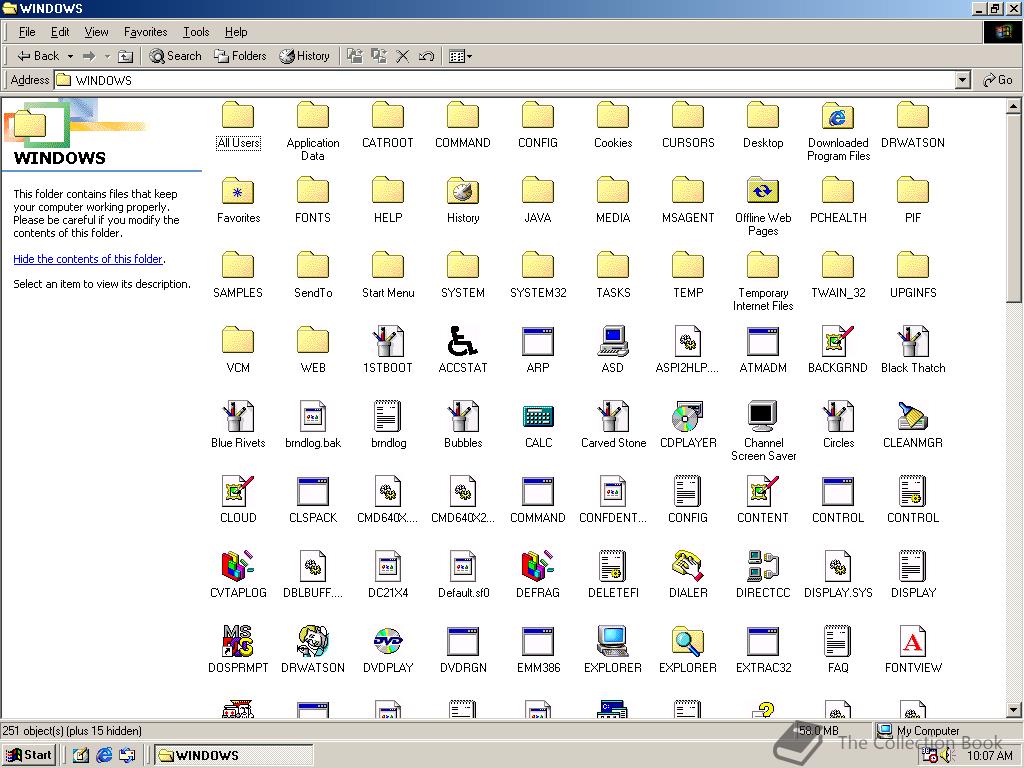This screenshot has height=768, width=1024.
Task: Expand the Address bar dropdown arrow
Action: coord(962,80)
